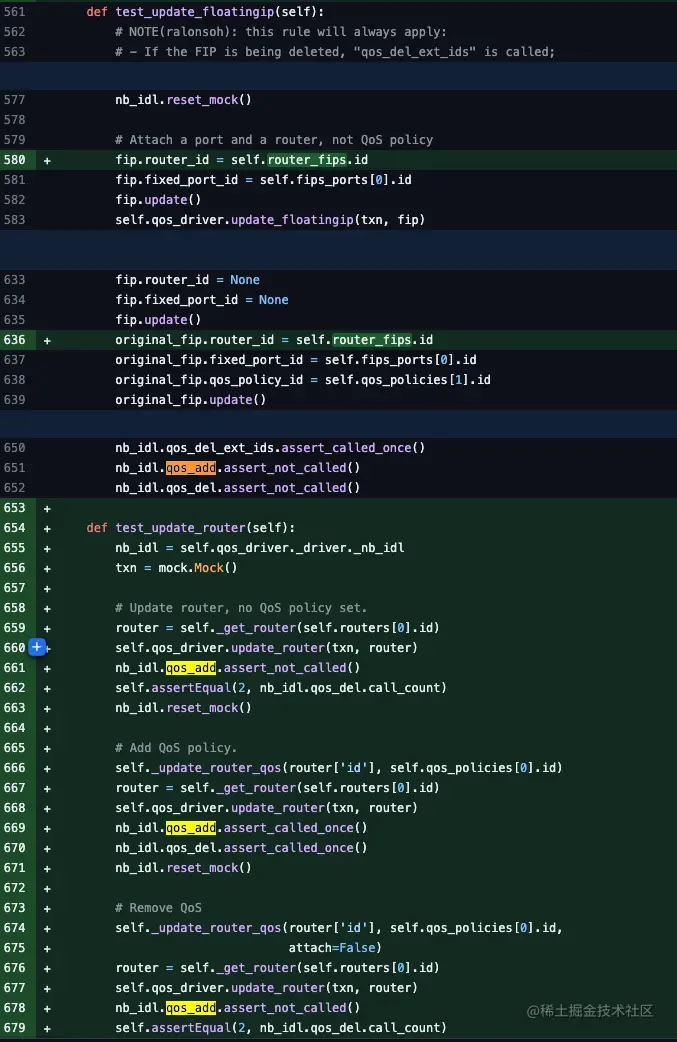Click 'fip.router_id = None' on line 633
The width and height of the screenshot is (677, 1042).
pos(187,280)
